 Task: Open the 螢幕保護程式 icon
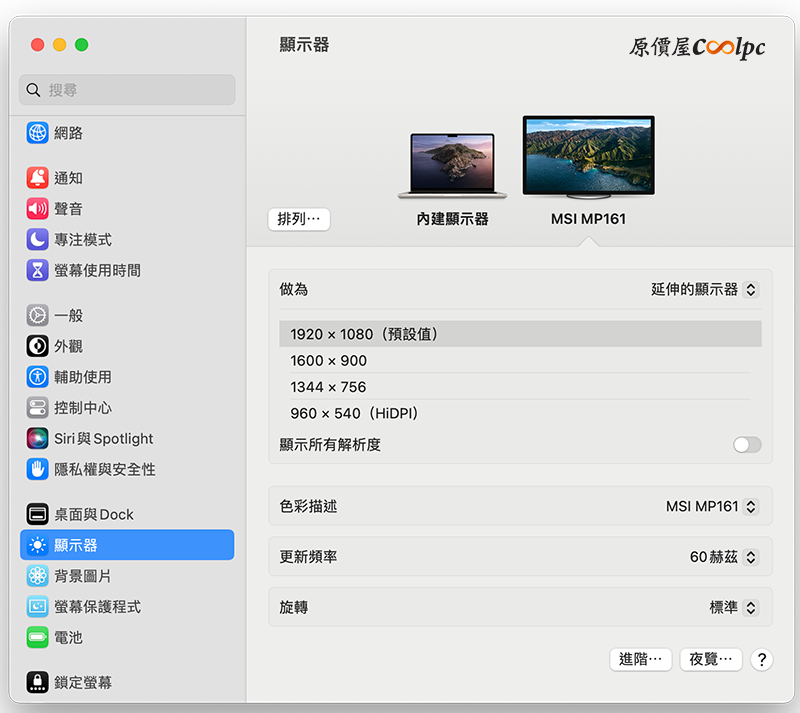click(x=37, y=606)
